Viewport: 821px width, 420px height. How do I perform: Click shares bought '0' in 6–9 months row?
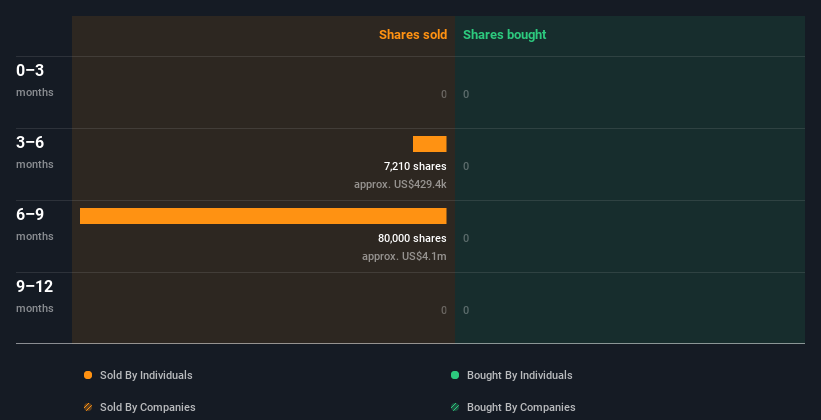(466, 238)
